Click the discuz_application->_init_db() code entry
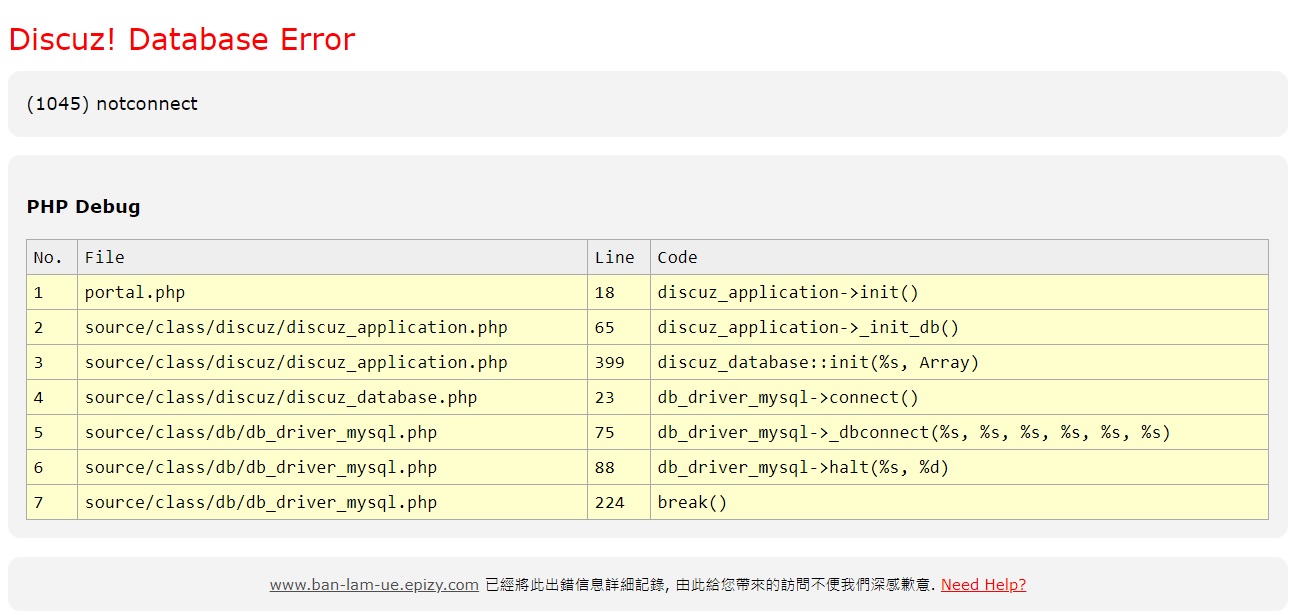 (808, 327)
